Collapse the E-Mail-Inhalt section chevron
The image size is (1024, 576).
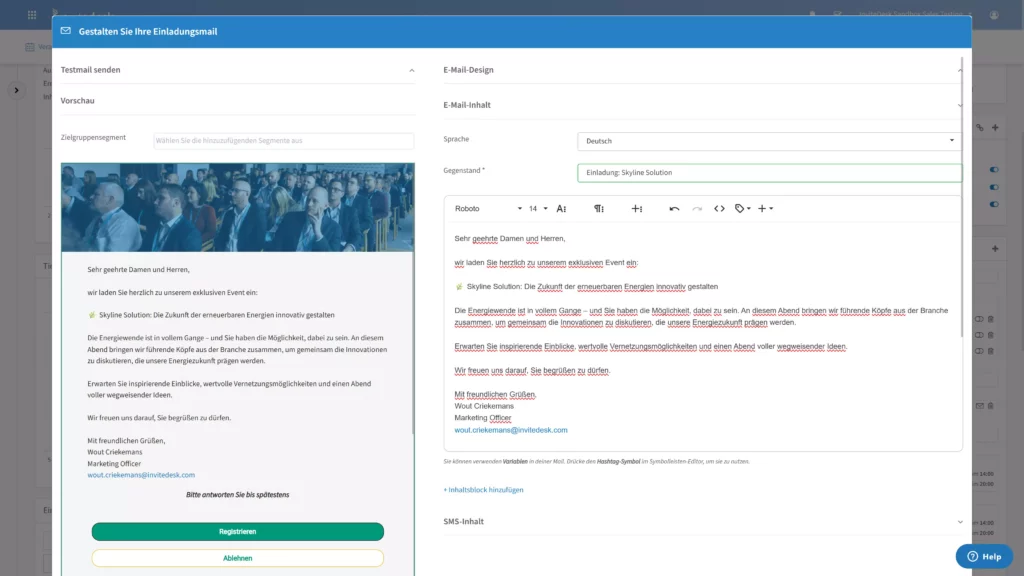click(x=959, y=105)
